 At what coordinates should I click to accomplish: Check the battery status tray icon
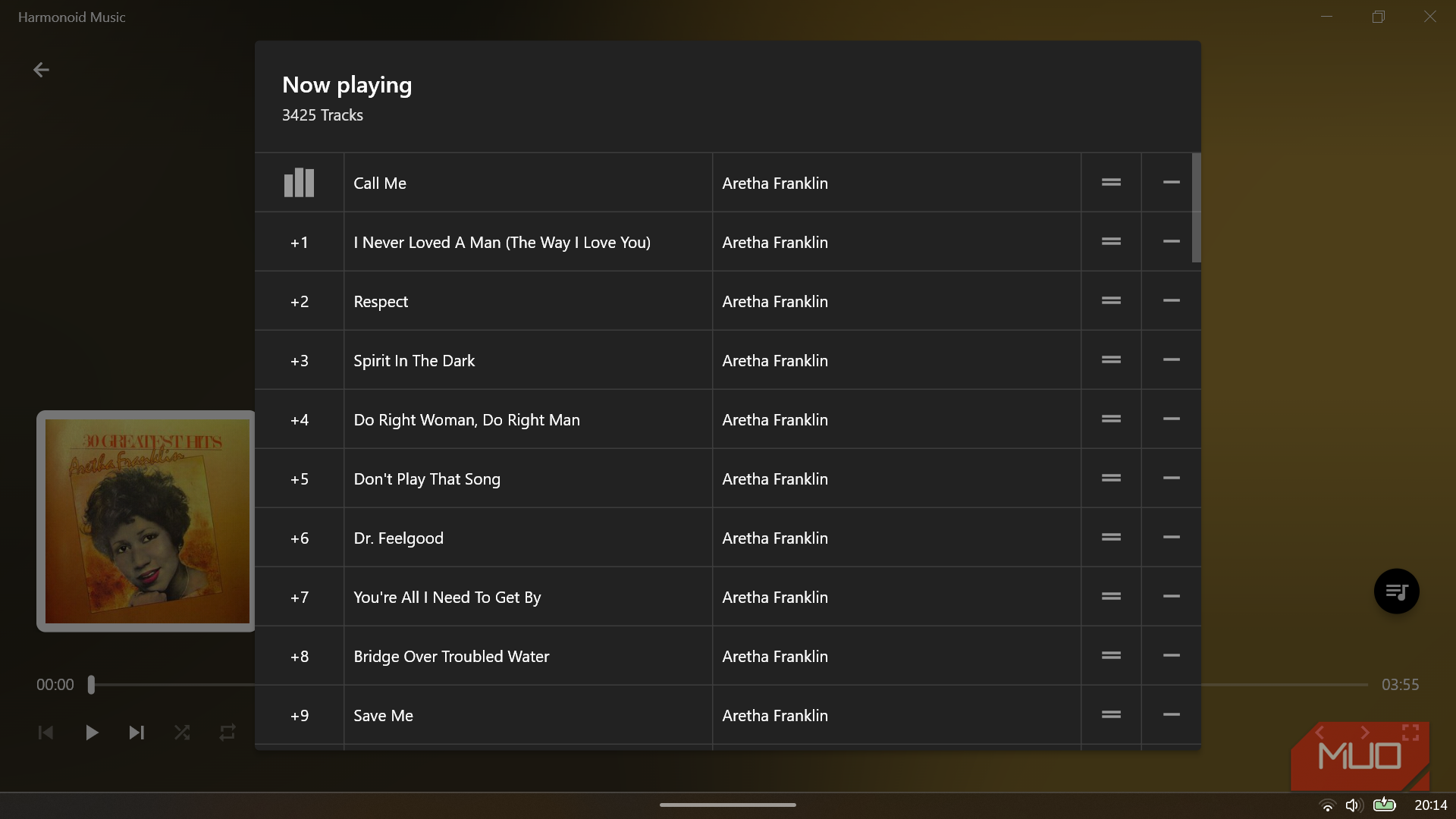point(1384,805)
